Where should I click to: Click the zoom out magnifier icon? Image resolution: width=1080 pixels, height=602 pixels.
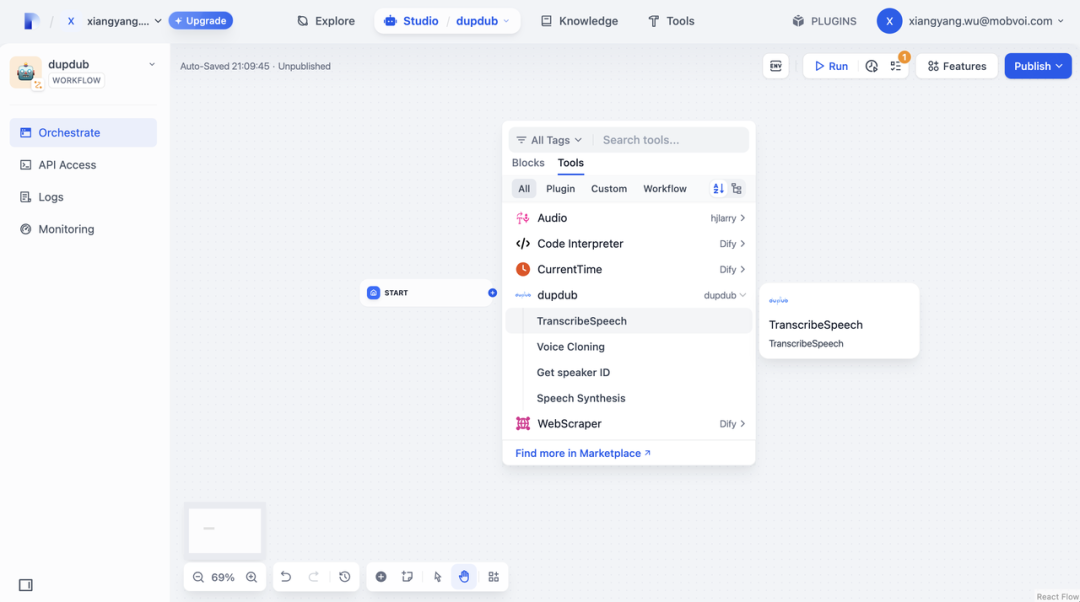pos(198,577)
